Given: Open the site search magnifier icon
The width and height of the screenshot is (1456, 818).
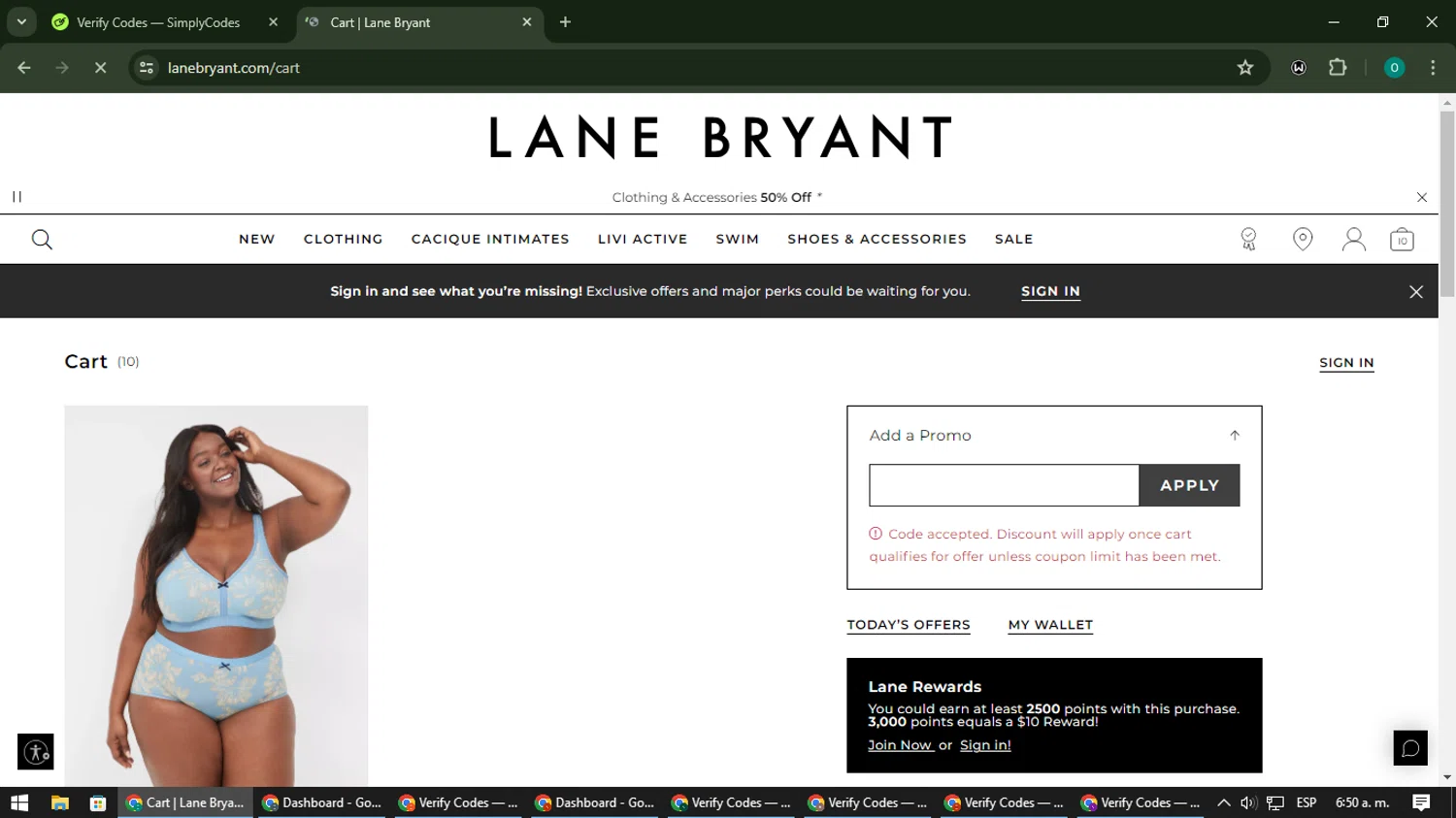Looking at the screenshot, I should 42,240.
